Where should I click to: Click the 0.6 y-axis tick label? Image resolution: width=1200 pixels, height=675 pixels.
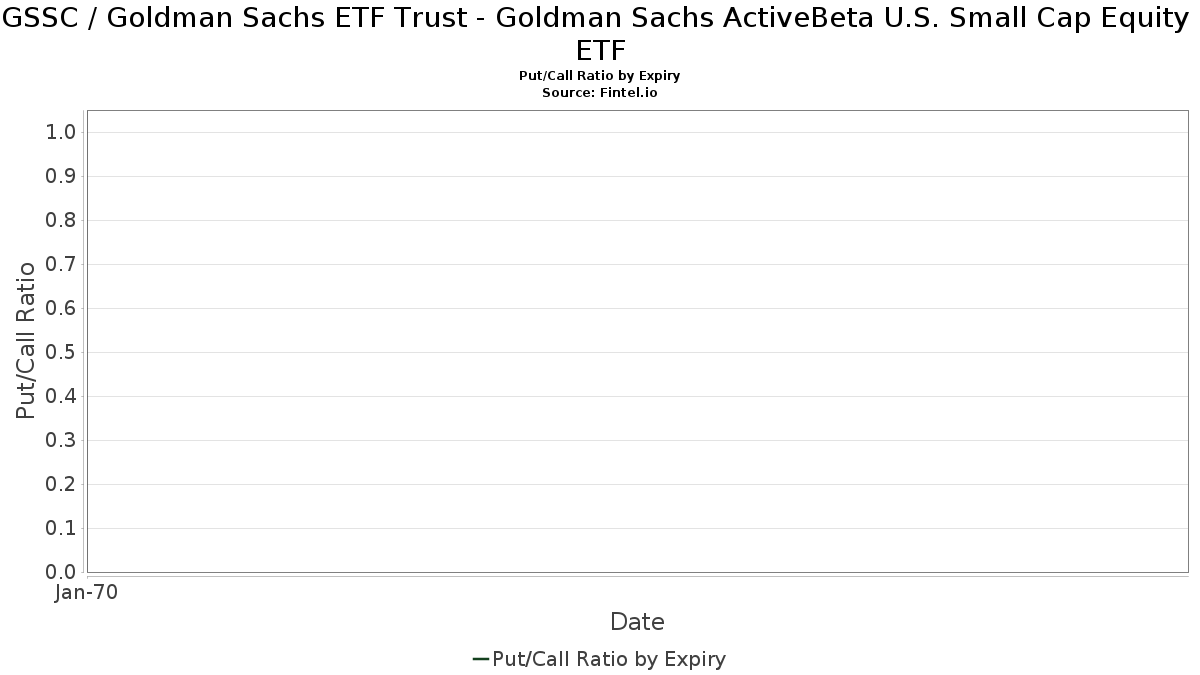(61, 309)
